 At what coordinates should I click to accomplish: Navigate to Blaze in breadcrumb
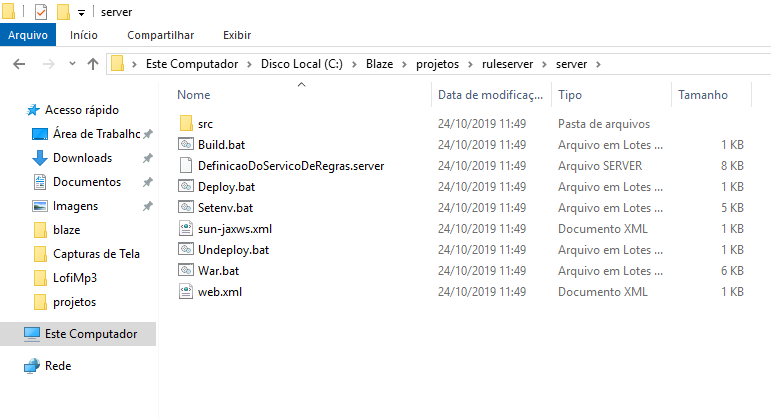(x=380, y=64)
